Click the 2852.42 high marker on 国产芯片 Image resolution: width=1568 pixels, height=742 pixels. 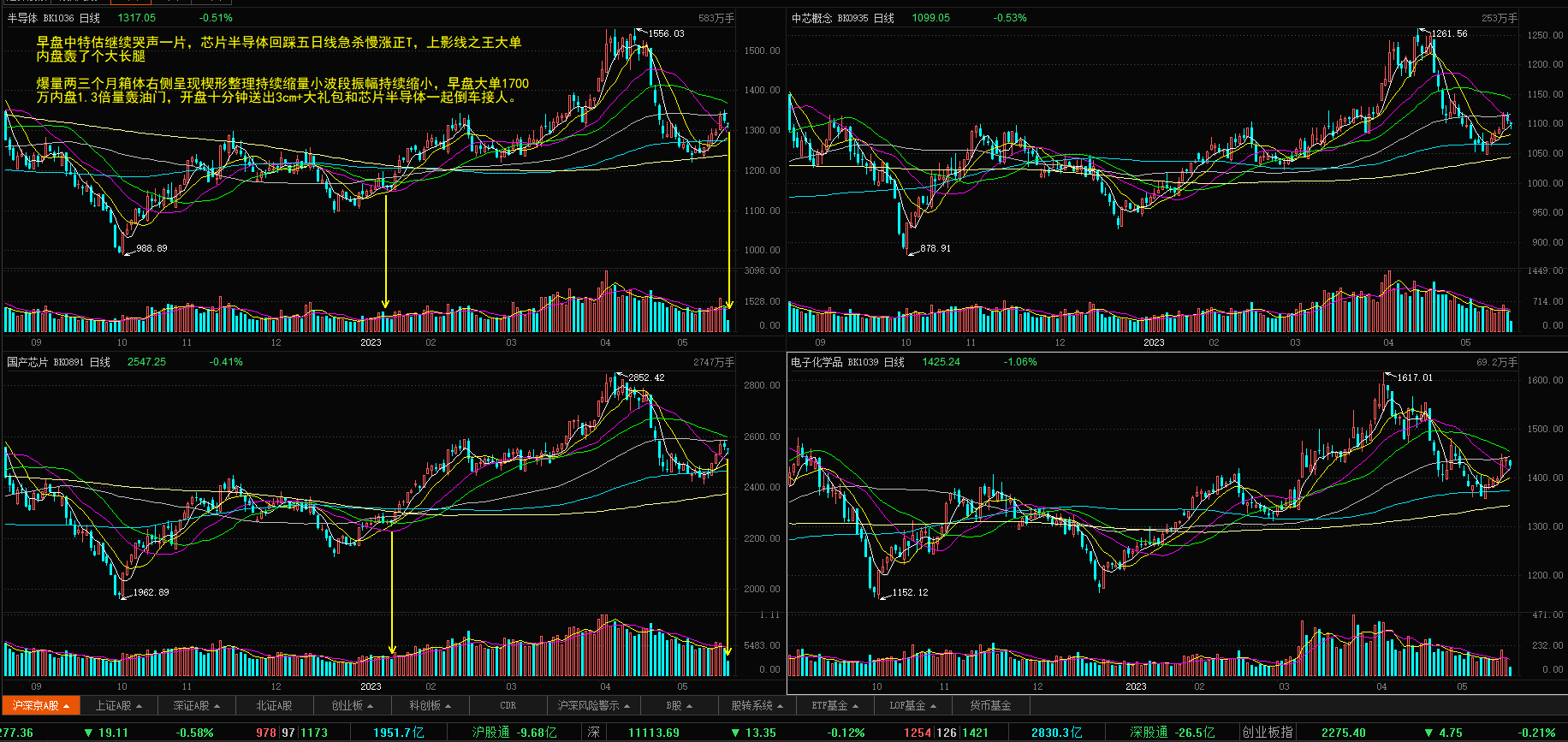pos(646,377)
